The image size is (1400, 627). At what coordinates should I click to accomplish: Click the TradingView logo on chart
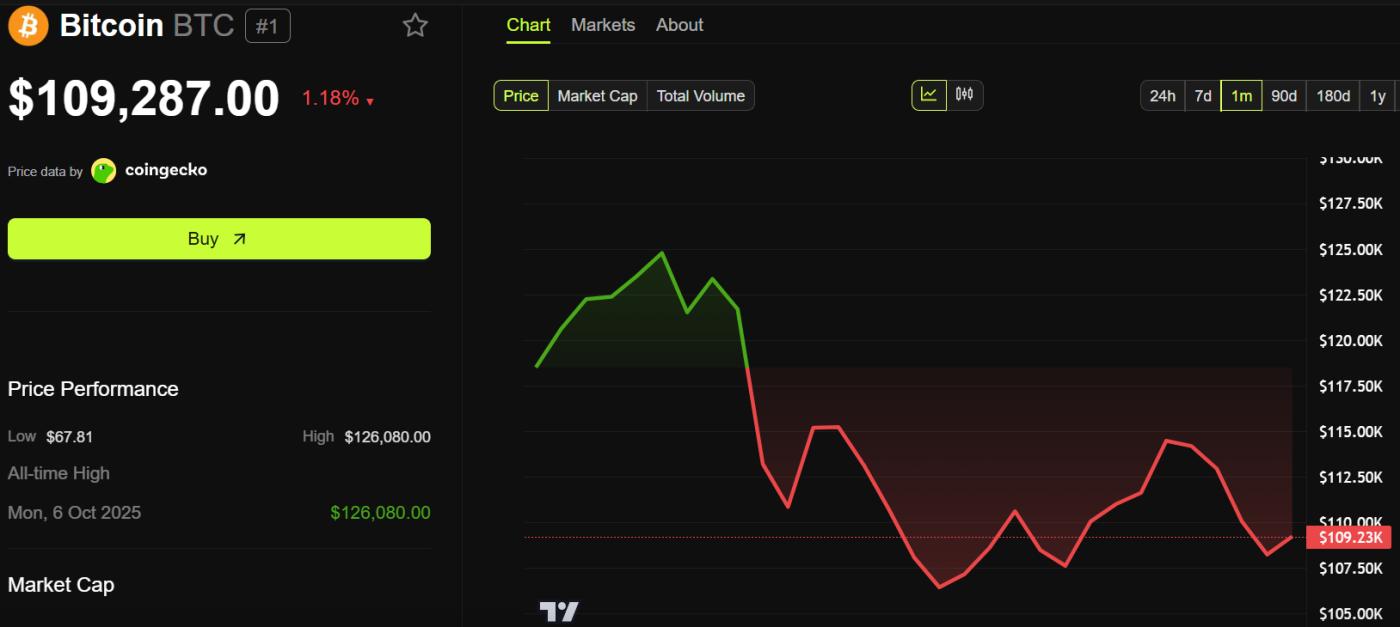(x=558, y=611)
